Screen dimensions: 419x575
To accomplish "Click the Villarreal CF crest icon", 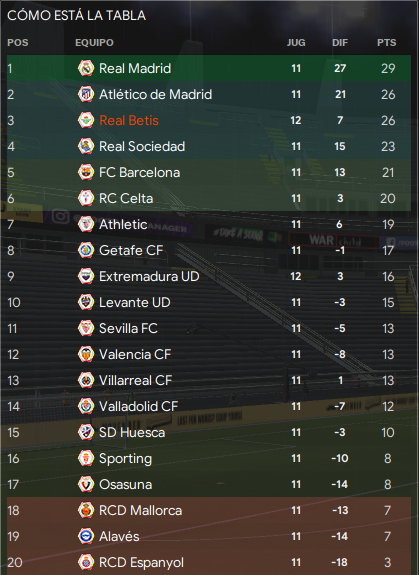I will tap(86, 380).
